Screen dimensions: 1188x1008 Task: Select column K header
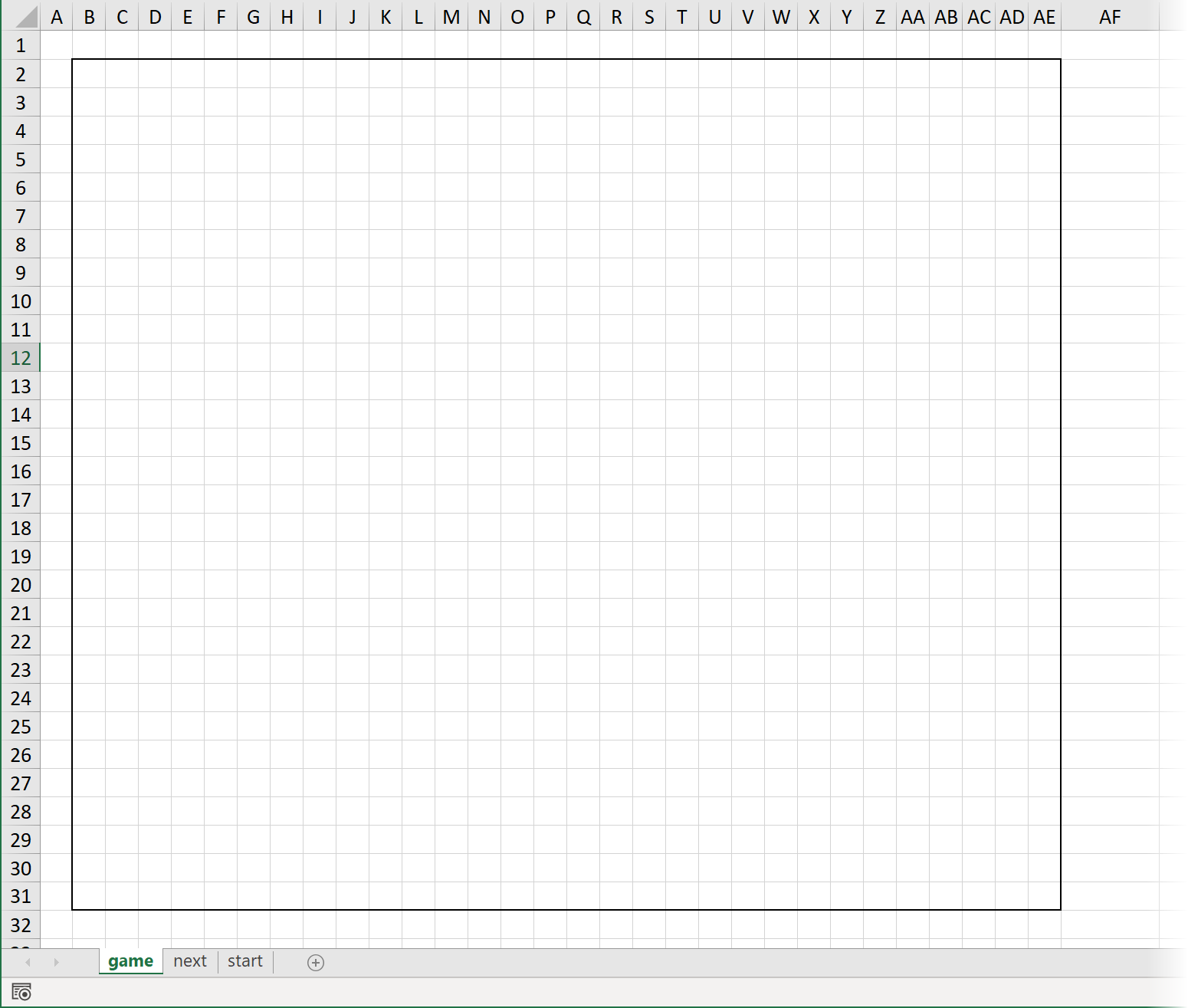click(x=386, y=17)
